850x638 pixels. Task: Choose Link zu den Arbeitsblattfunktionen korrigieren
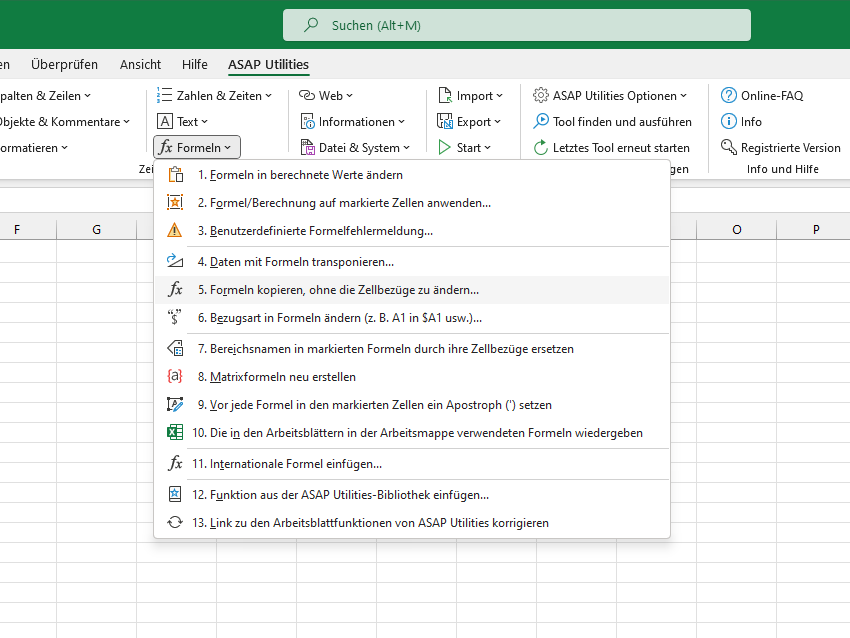412,523
